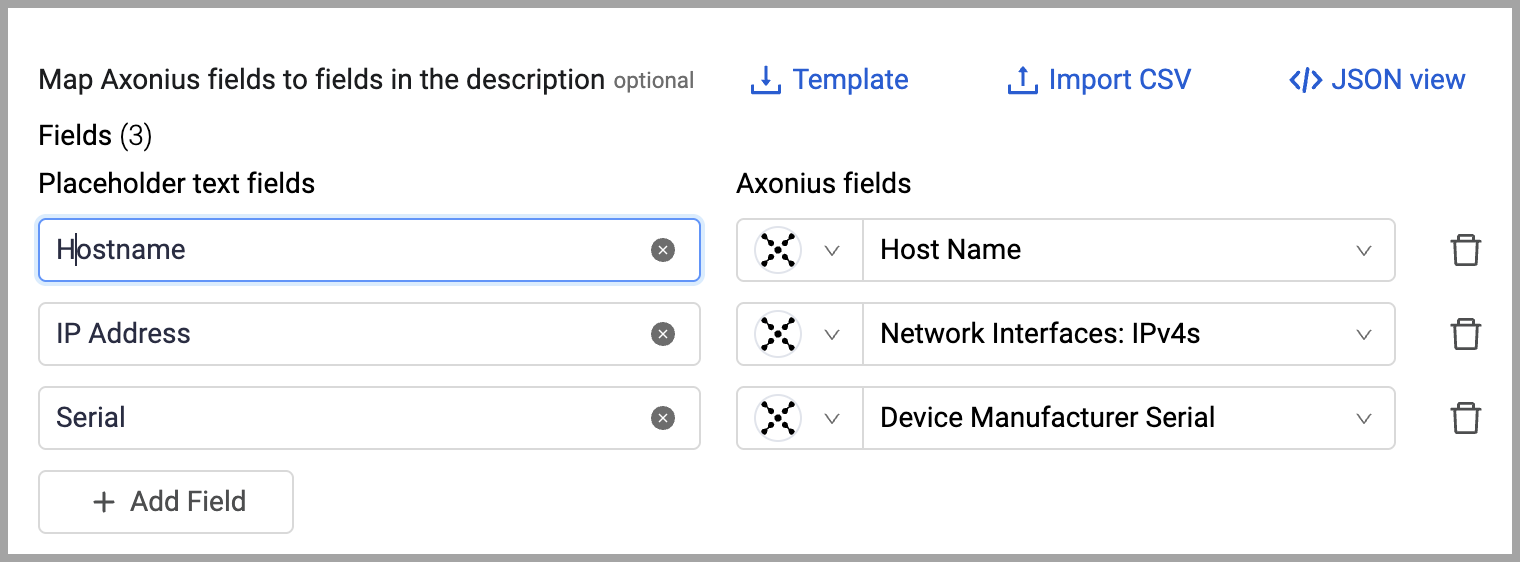
Task: Open adapter selector in Host Name row
Action: [800, 250]
